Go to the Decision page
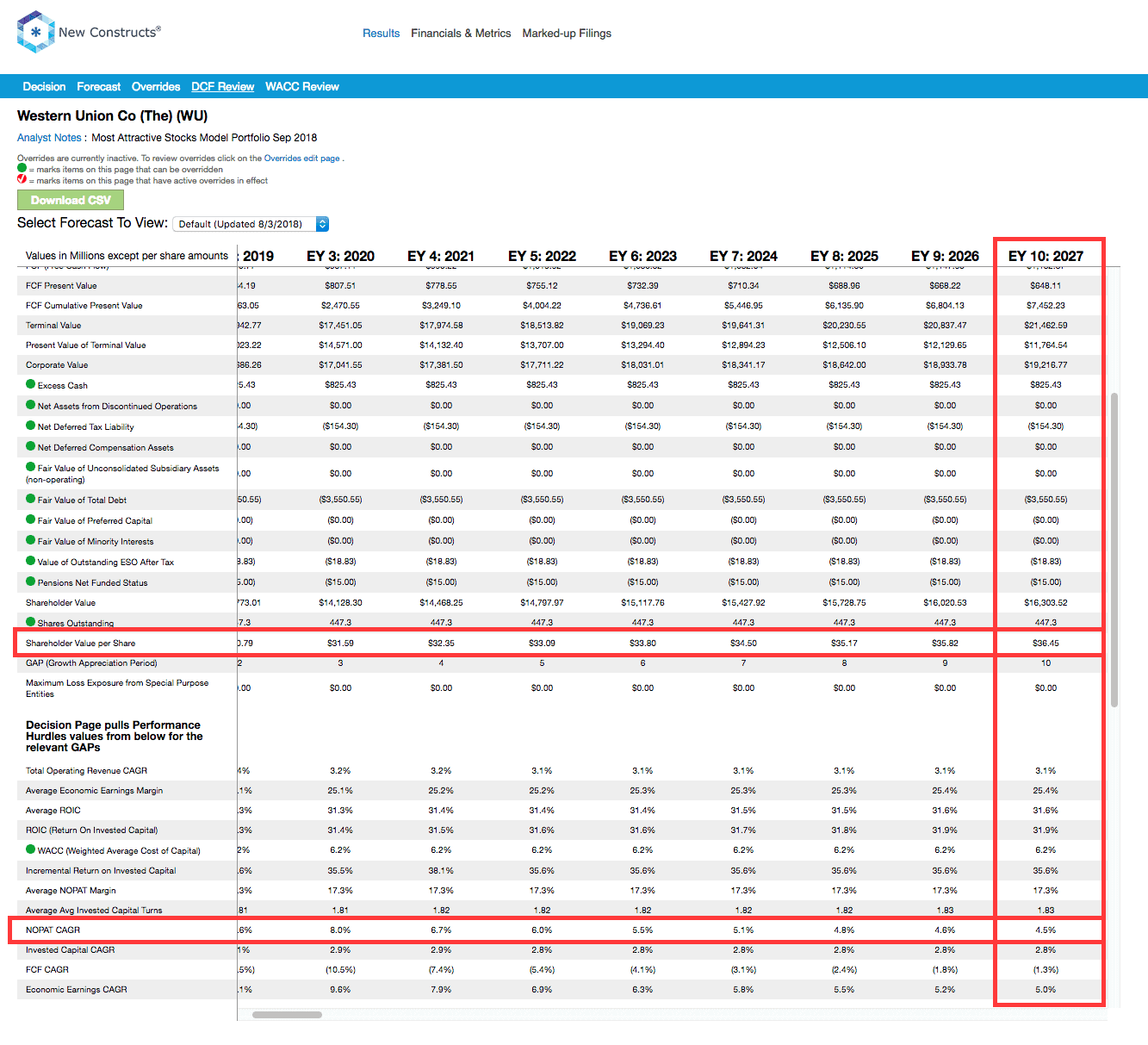 [44, 87]
